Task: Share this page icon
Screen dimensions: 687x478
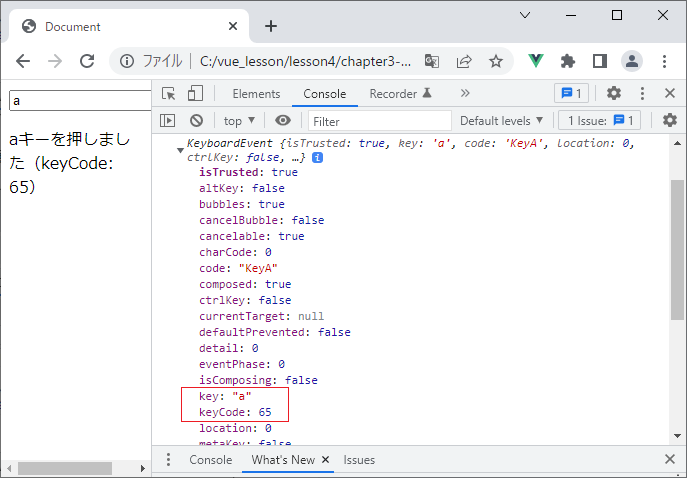Action: (464, 61)
